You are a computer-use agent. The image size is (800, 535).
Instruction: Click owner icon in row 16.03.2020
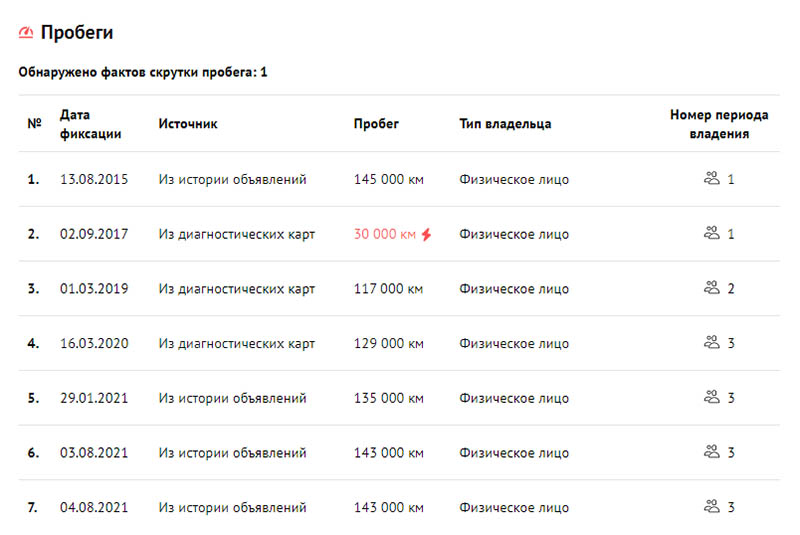pyautogui.click(x=712, y=342)
